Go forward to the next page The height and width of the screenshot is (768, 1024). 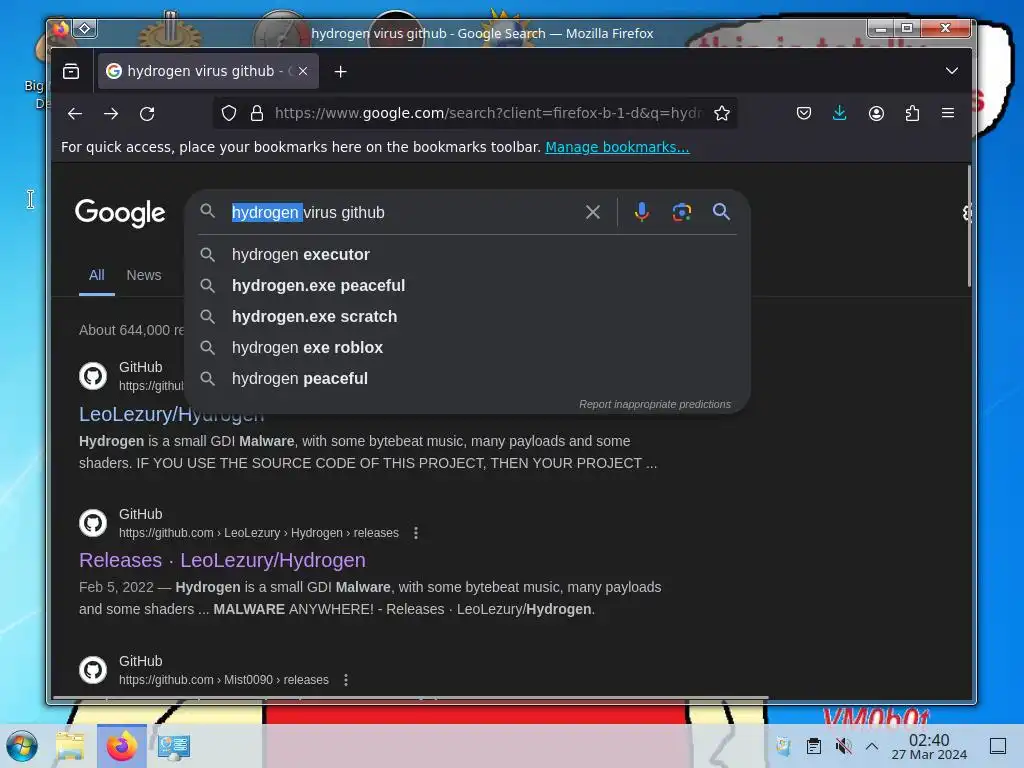[x=111, y=114]
